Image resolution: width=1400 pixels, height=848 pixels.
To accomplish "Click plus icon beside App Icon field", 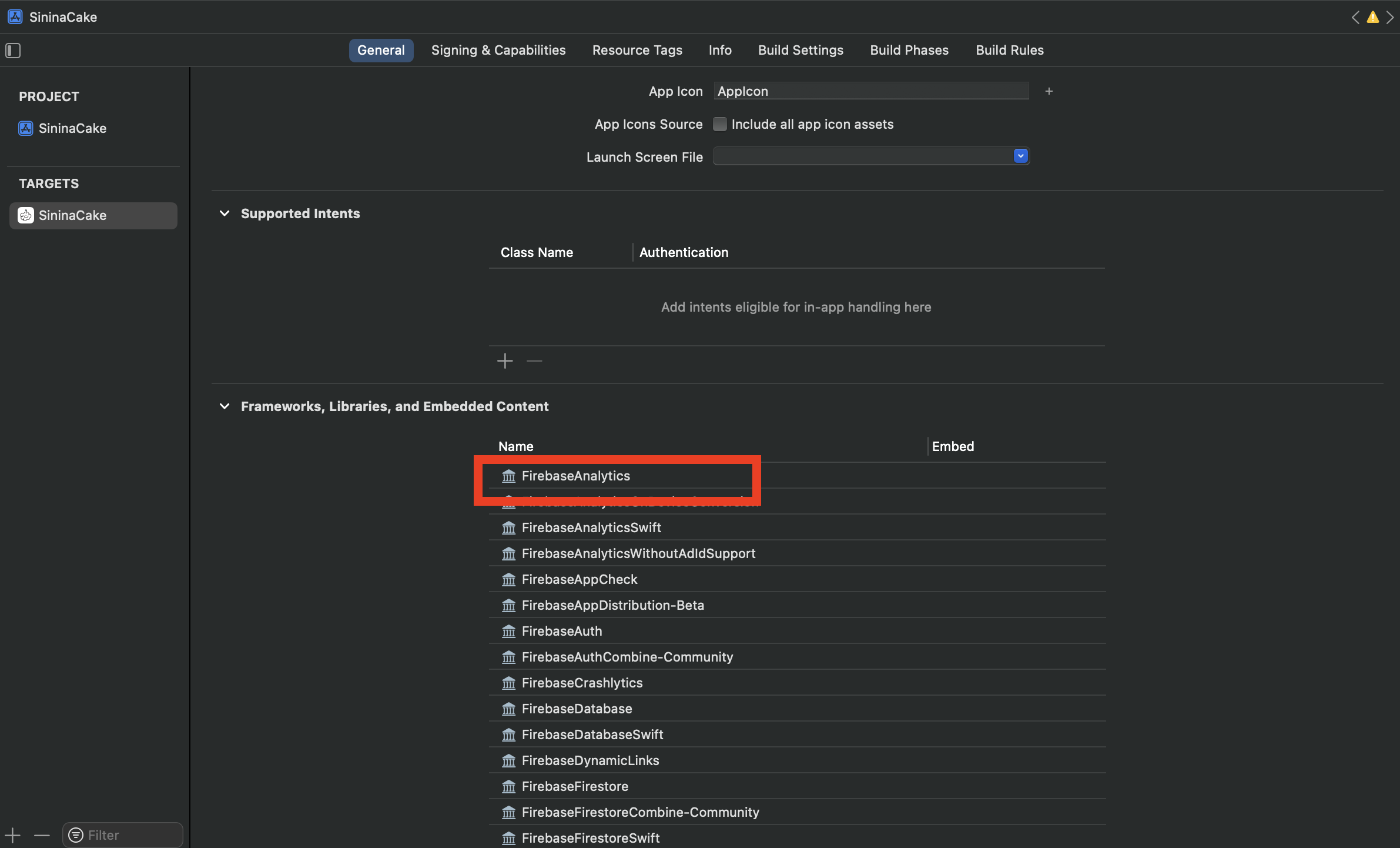I will click(1049, 91).
